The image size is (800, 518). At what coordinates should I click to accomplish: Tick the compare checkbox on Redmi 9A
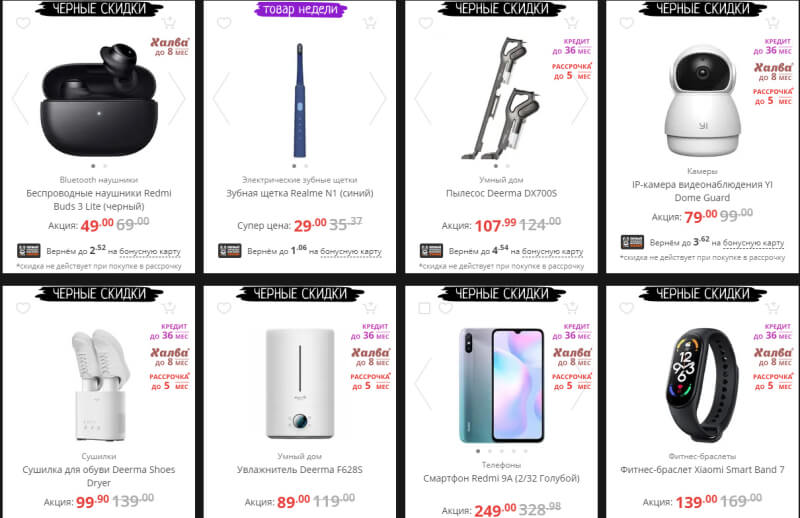click(424, 308)
